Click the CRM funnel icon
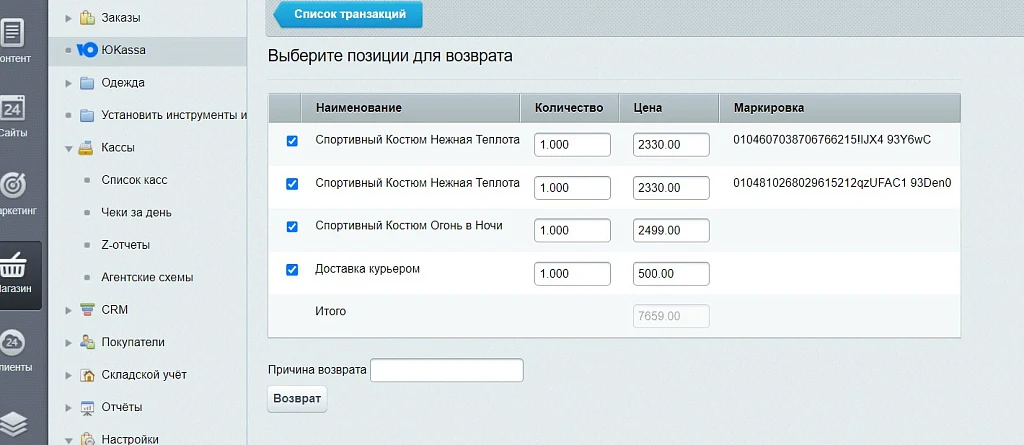 [87, 310]
